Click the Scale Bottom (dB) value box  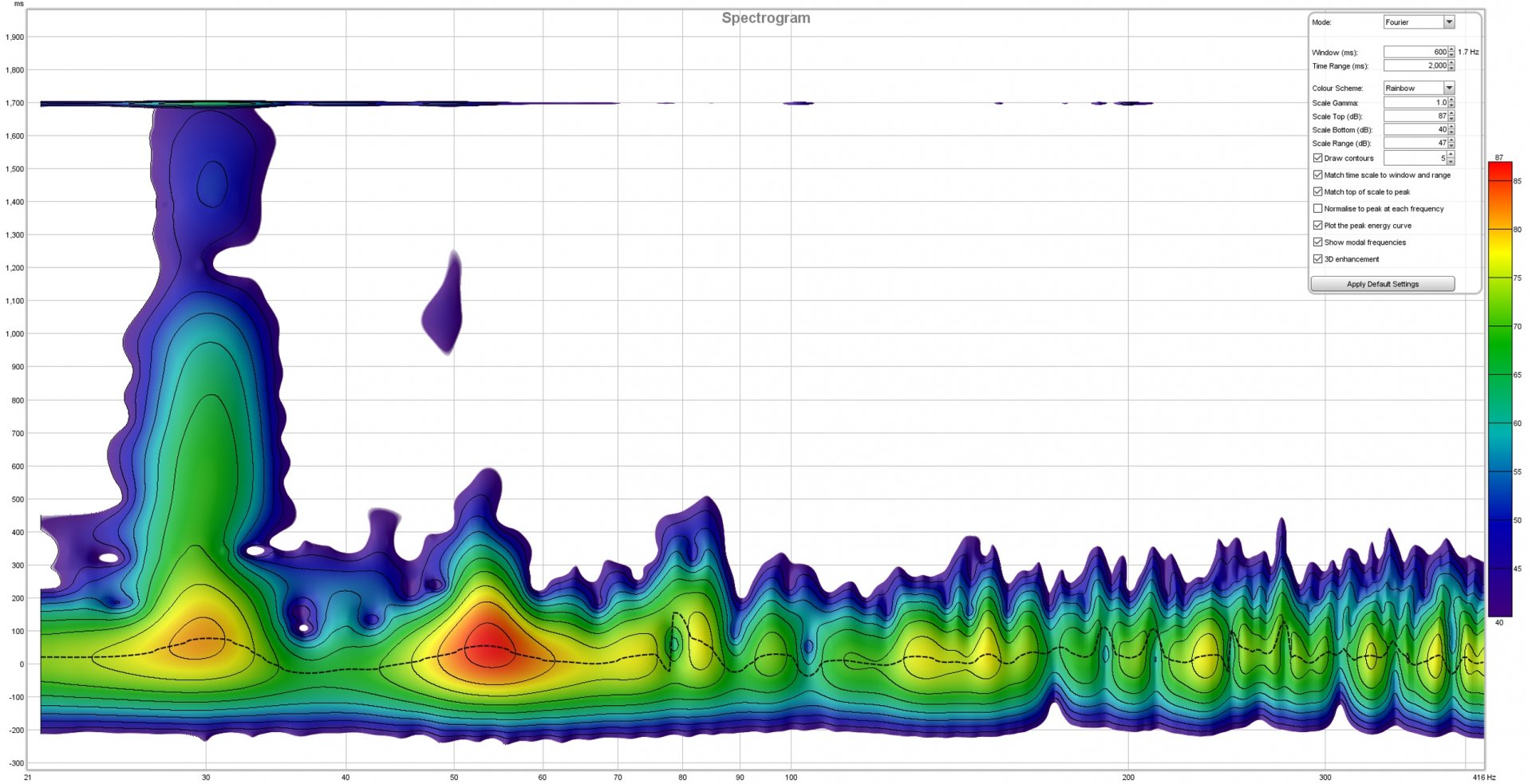click(1415, 129)
